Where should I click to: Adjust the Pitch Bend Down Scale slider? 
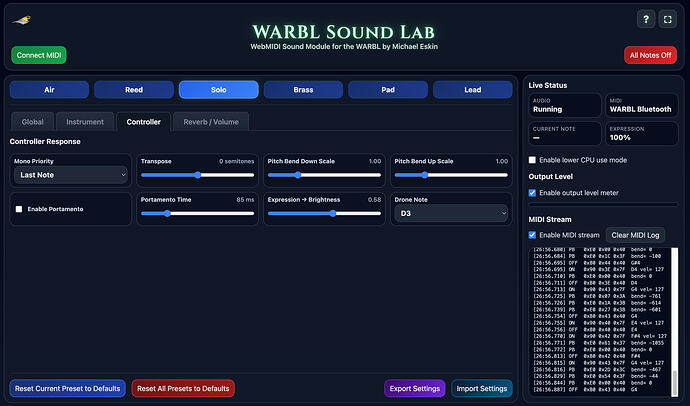(324, 175)
